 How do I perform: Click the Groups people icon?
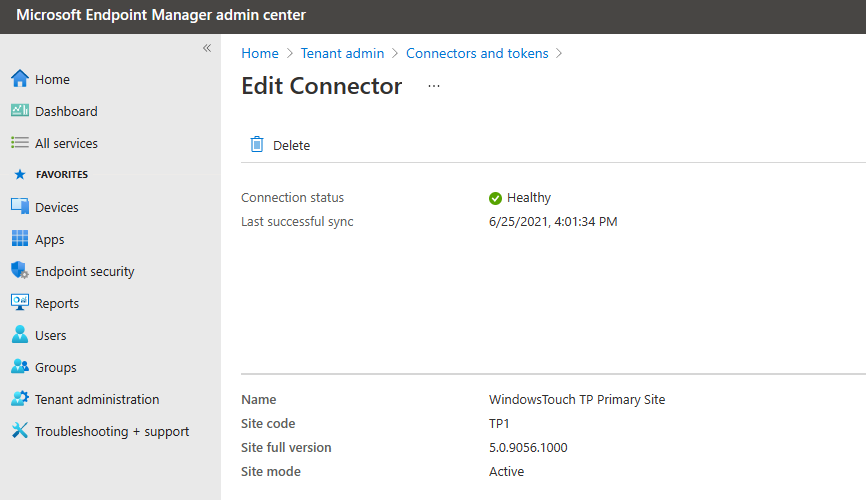(x=20, y=366)
